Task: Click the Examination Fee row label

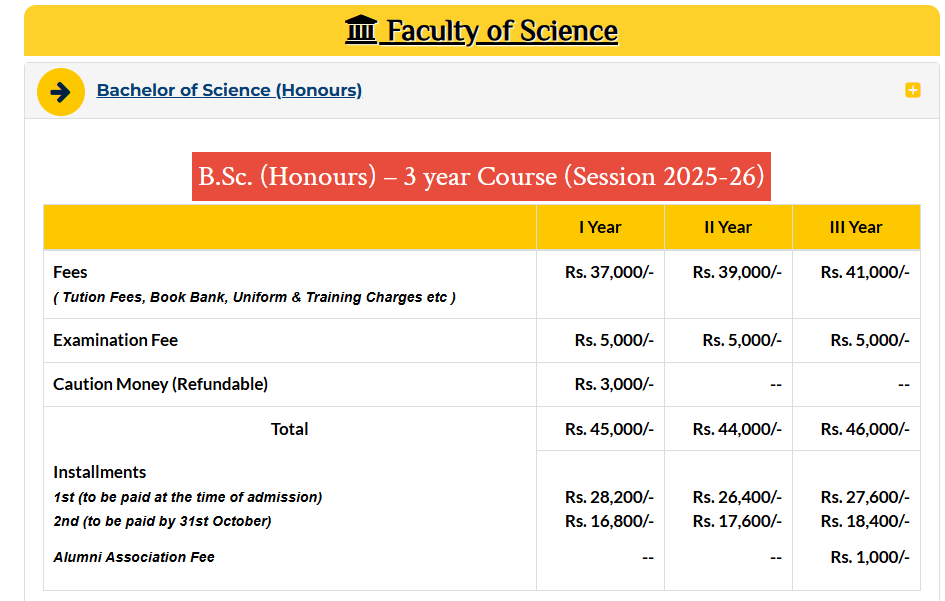Action: click(x=115, y=339)
